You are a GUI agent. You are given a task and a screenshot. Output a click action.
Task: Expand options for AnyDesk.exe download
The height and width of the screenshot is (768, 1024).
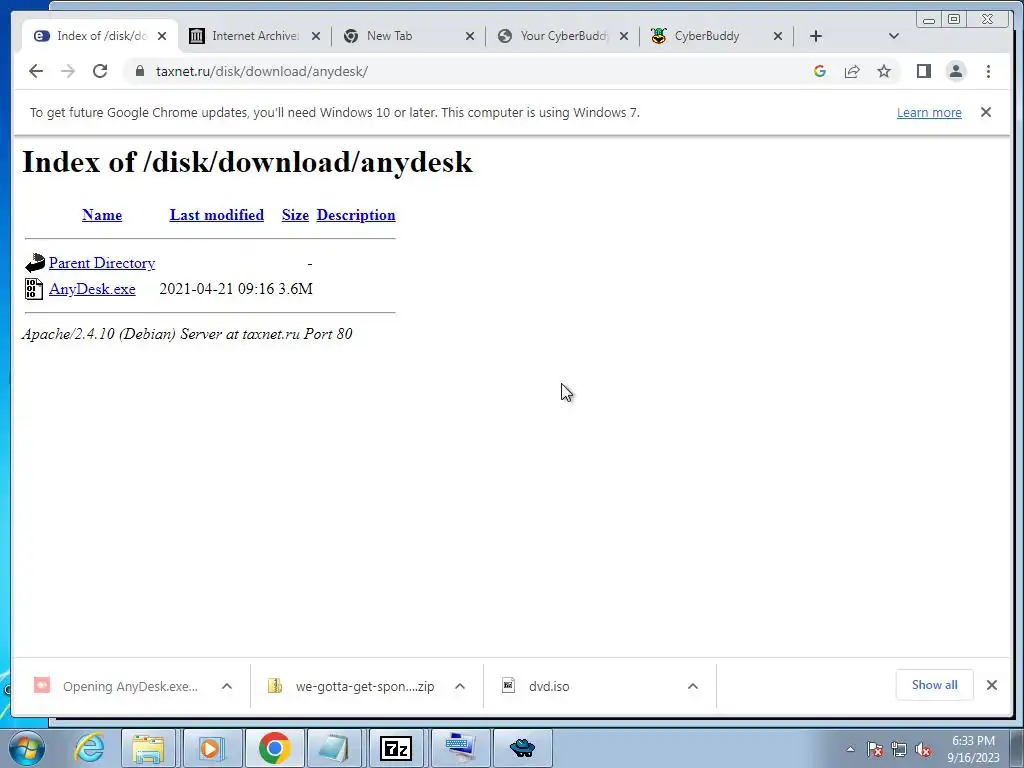[x=227, y=686]
